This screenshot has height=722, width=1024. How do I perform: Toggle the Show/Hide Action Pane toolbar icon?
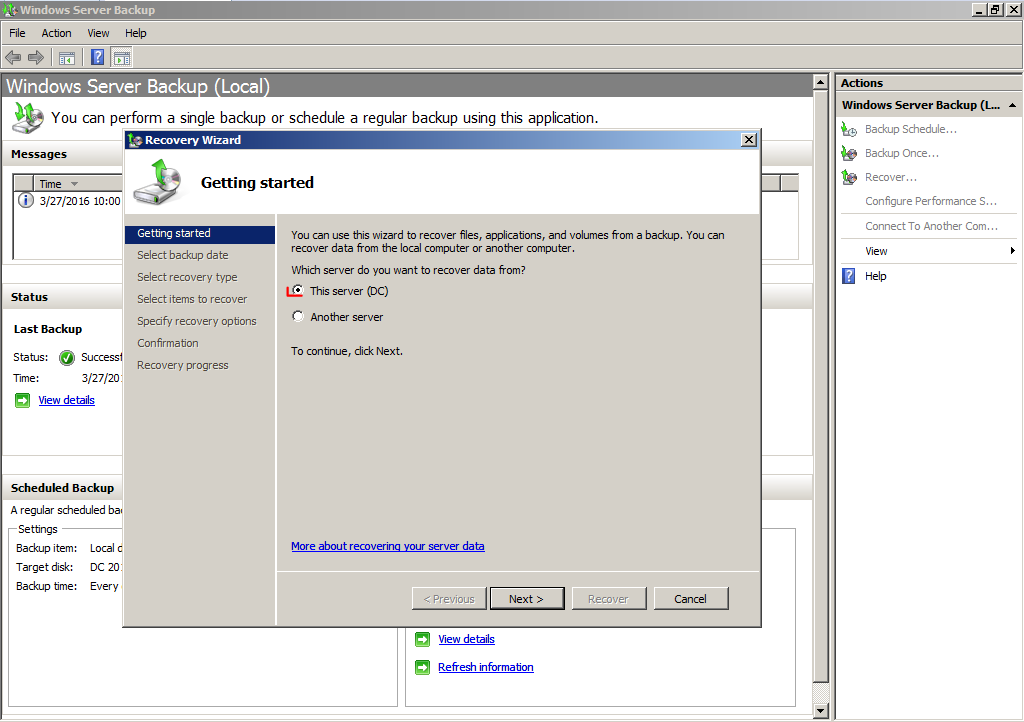[x=121, y=57]
